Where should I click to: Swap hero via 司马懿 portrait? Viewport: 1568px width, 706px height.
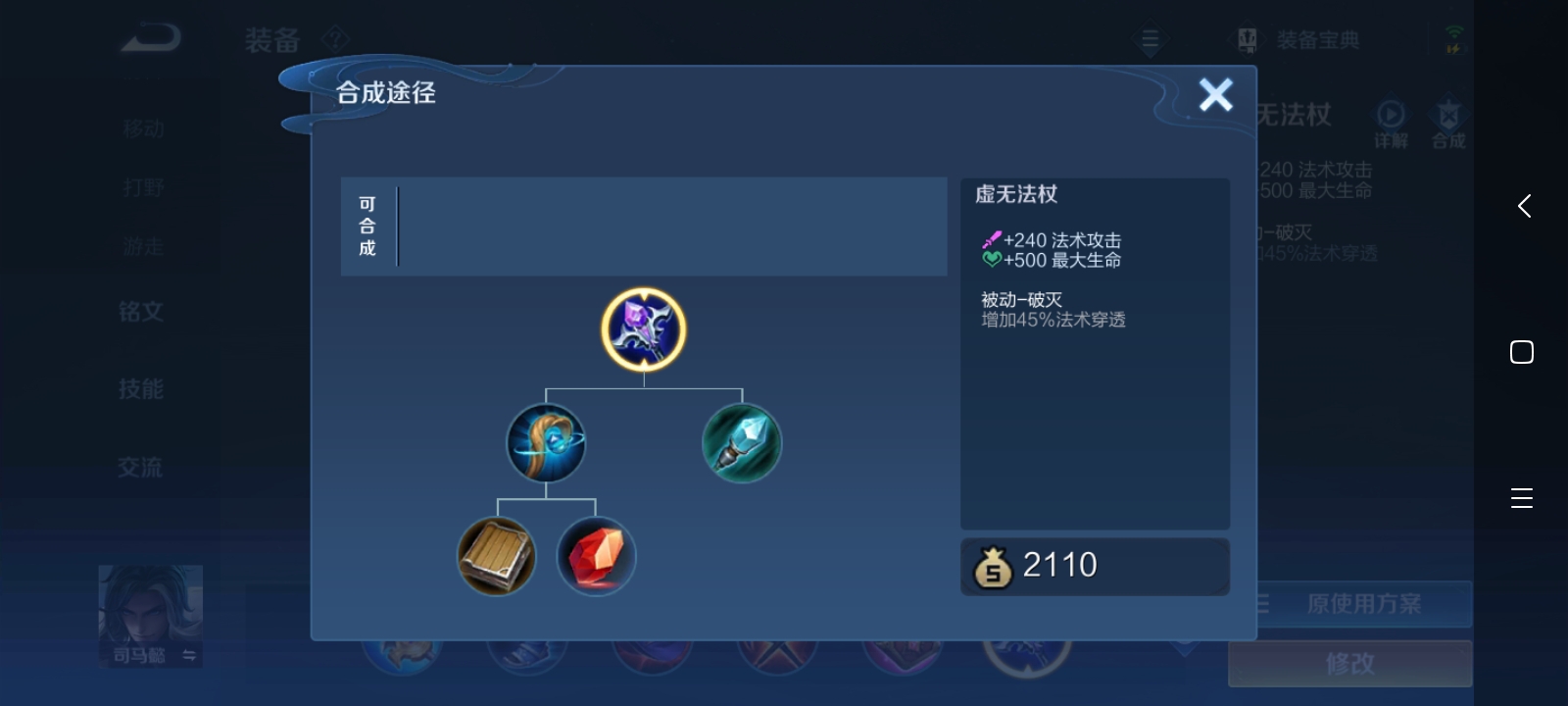[x=151, y=616]
